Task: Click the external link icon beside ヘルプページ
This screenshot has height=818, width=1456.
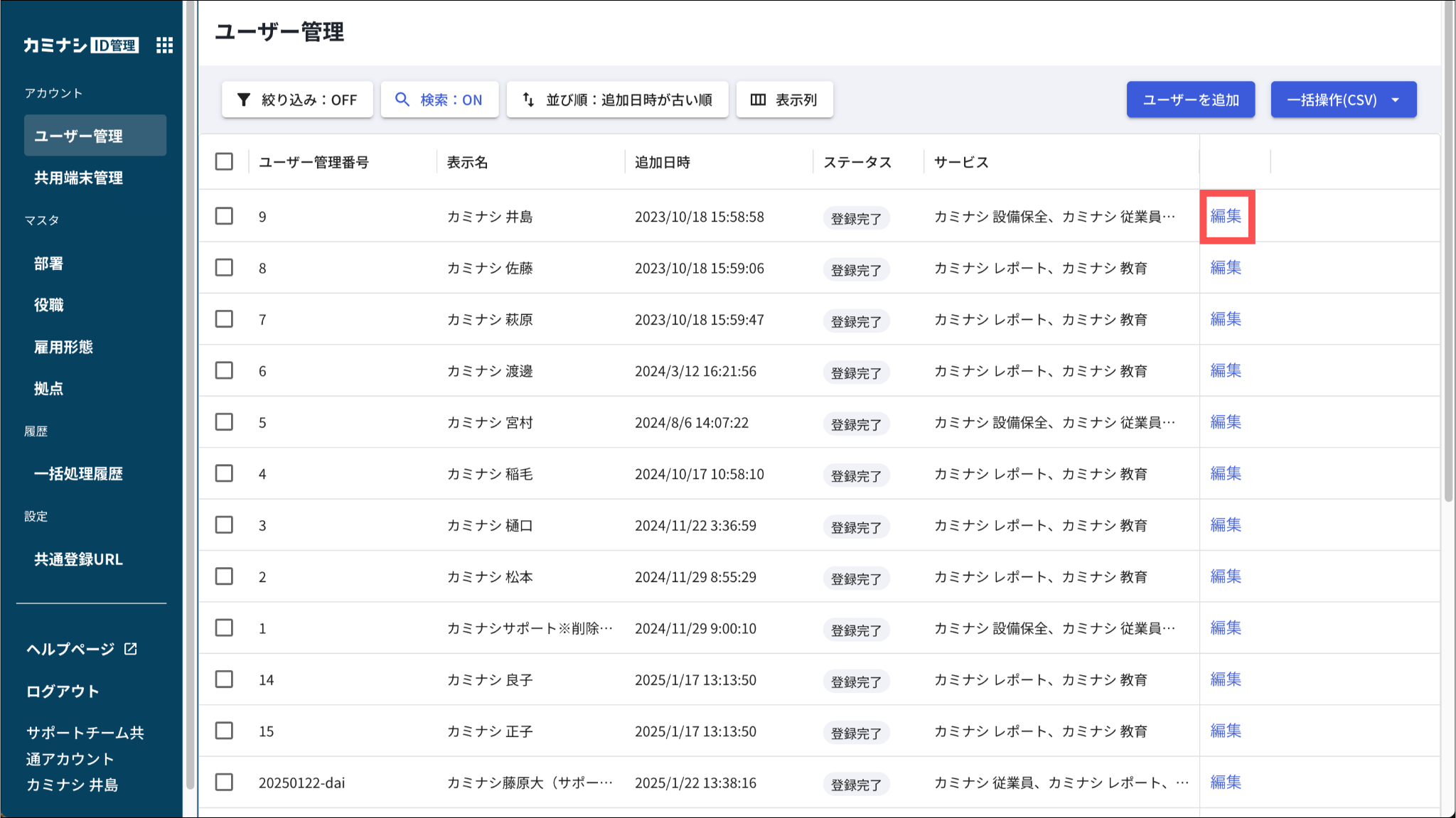Action: [x=131, y=649]
